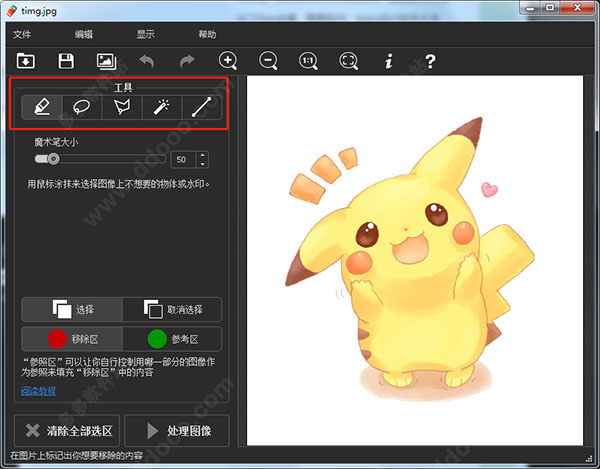
Task: Decrease brush size with down arrow
Action: 202,164
